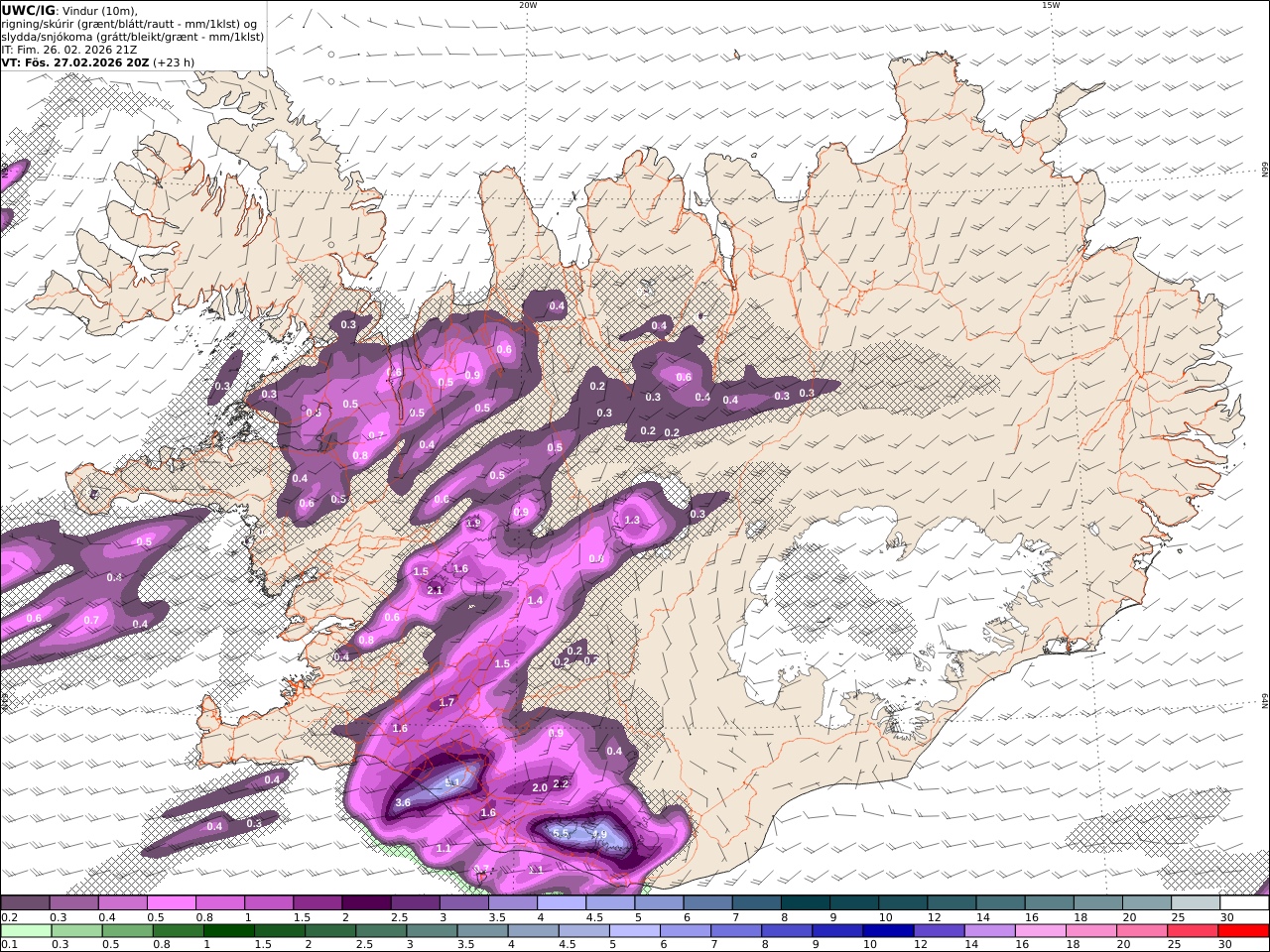This screenshot has height=952, width=1270.
Task: Click the pale gray top-row swatch between 25 and 30
Action: pos(1195,903)
